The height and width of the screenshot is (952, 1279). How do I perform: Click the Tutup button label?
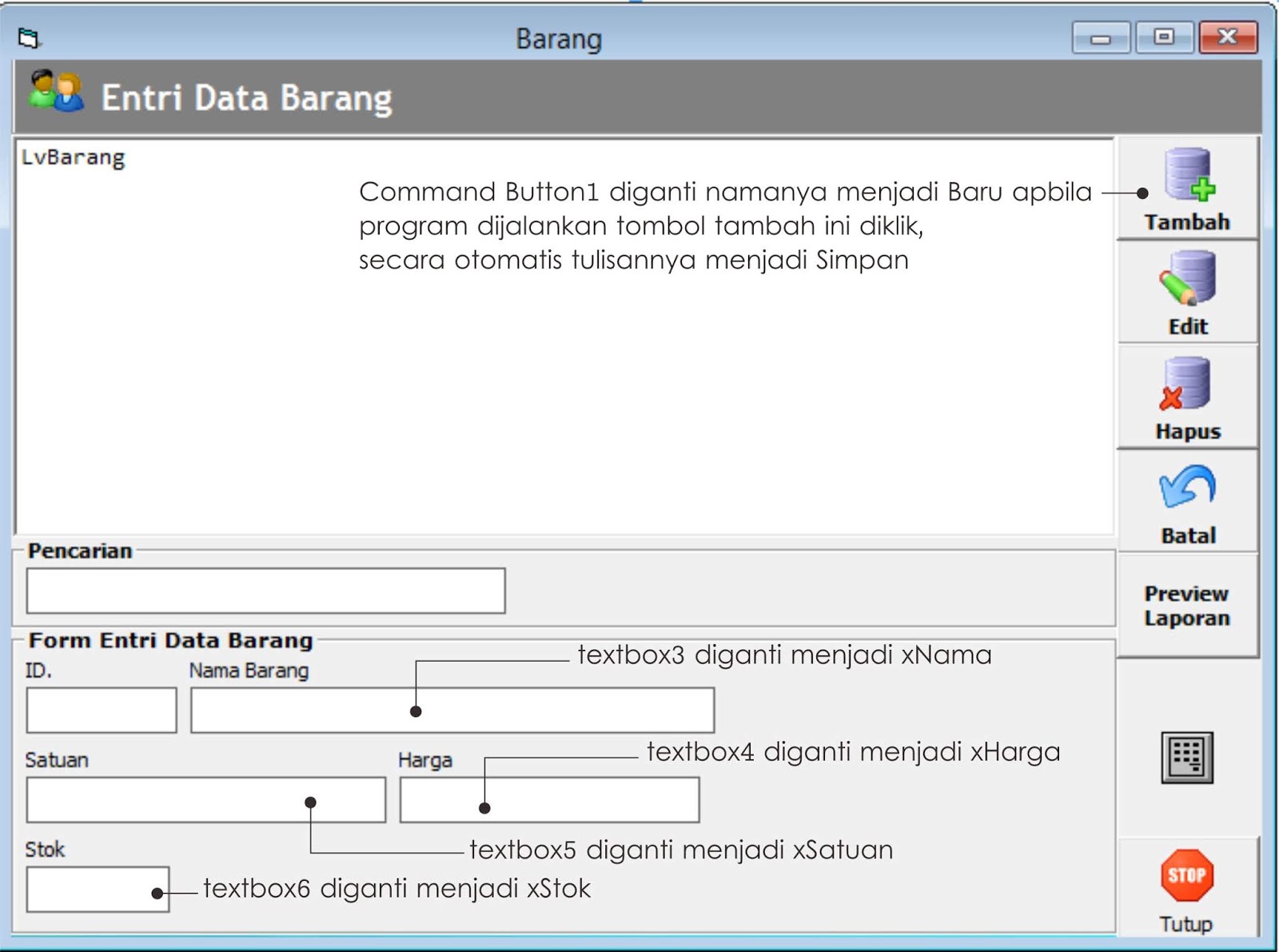pos(1186,924)
